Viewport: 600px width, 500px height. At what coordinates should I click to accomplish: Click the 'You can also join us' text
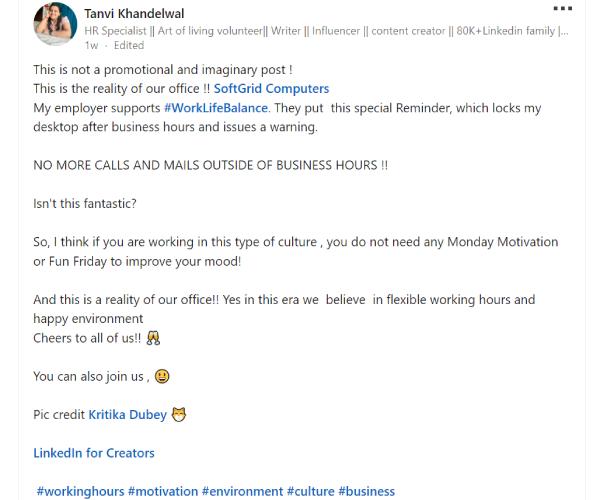pyautogui.click(x=91, y=376)
